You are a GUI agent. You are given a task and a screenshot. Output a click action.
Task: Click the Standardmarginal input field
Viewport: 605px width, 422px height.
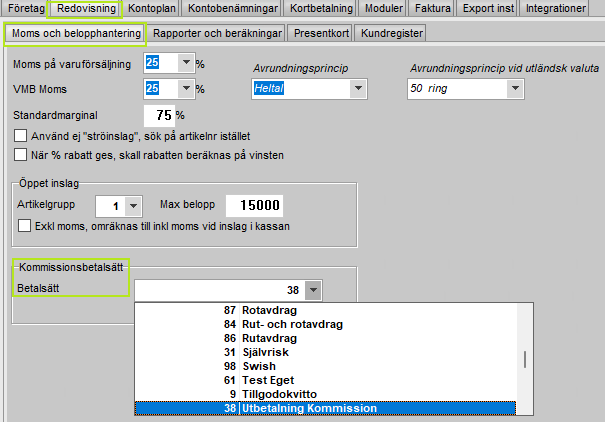click(159, 114)
